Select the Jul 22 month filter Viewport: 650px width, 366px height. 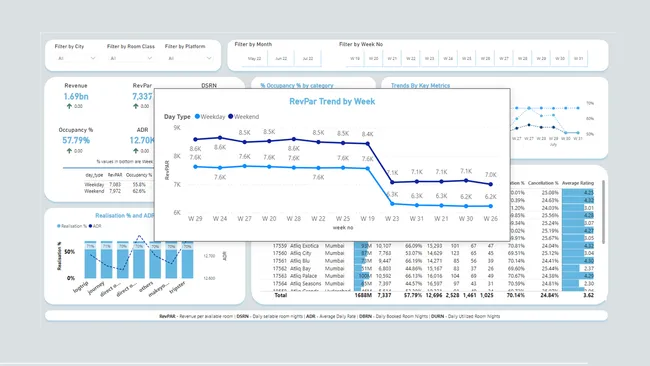(308, 58)
